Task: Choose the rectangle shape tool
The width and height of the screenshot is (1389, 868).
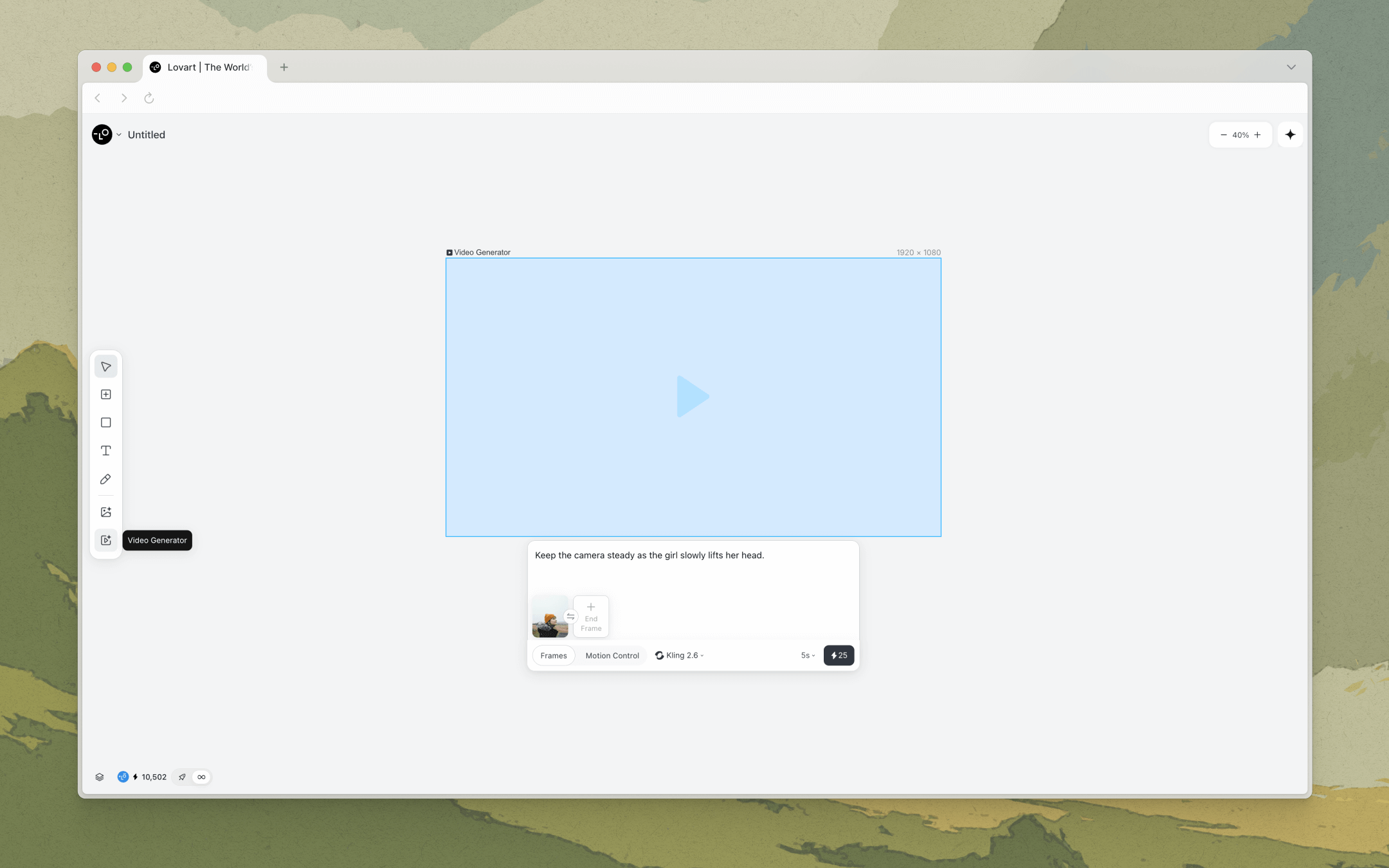Action: (x=106, y=422)
